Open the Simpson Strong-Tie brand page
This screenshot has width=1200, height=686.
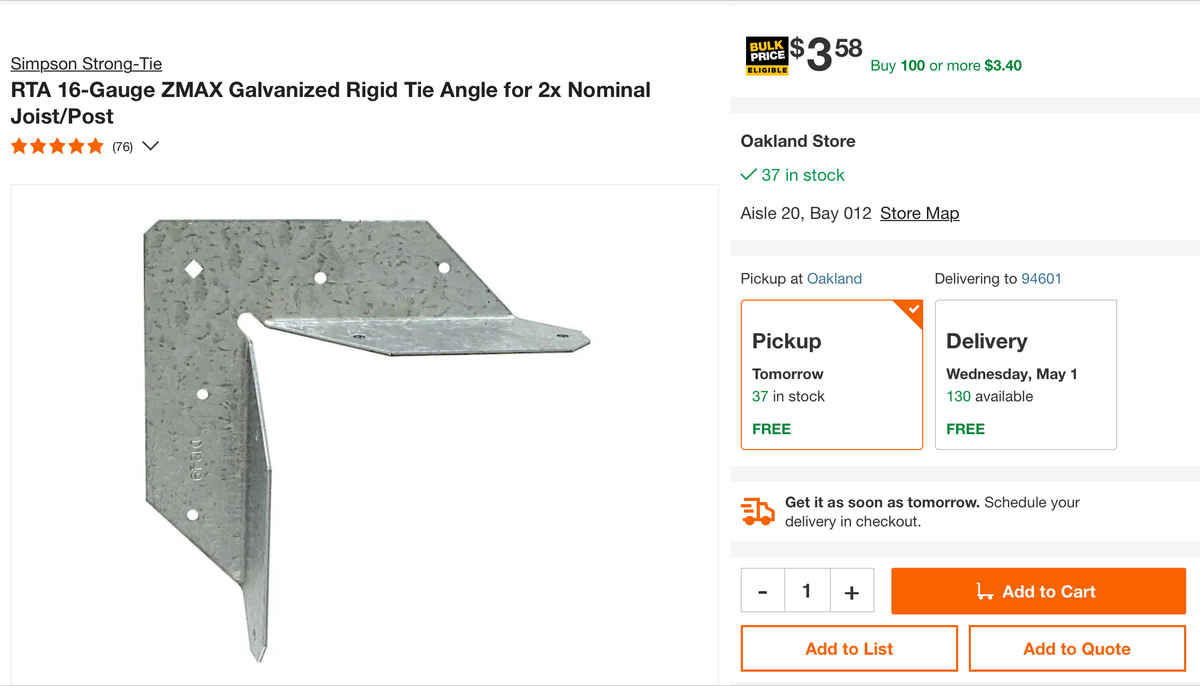[x=86, y=63]
